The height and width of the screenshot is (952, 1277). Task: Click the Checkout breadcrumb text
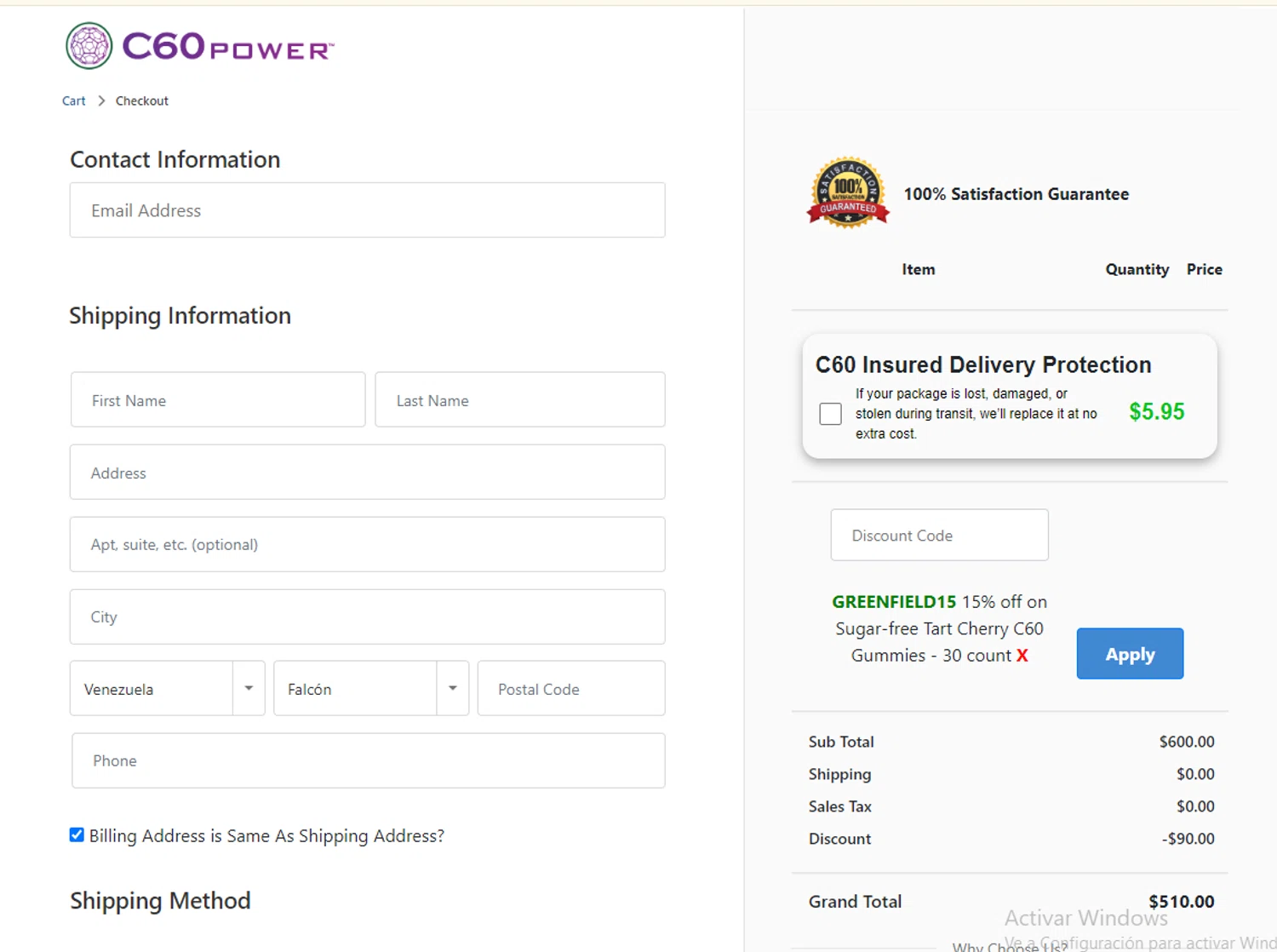142,100
